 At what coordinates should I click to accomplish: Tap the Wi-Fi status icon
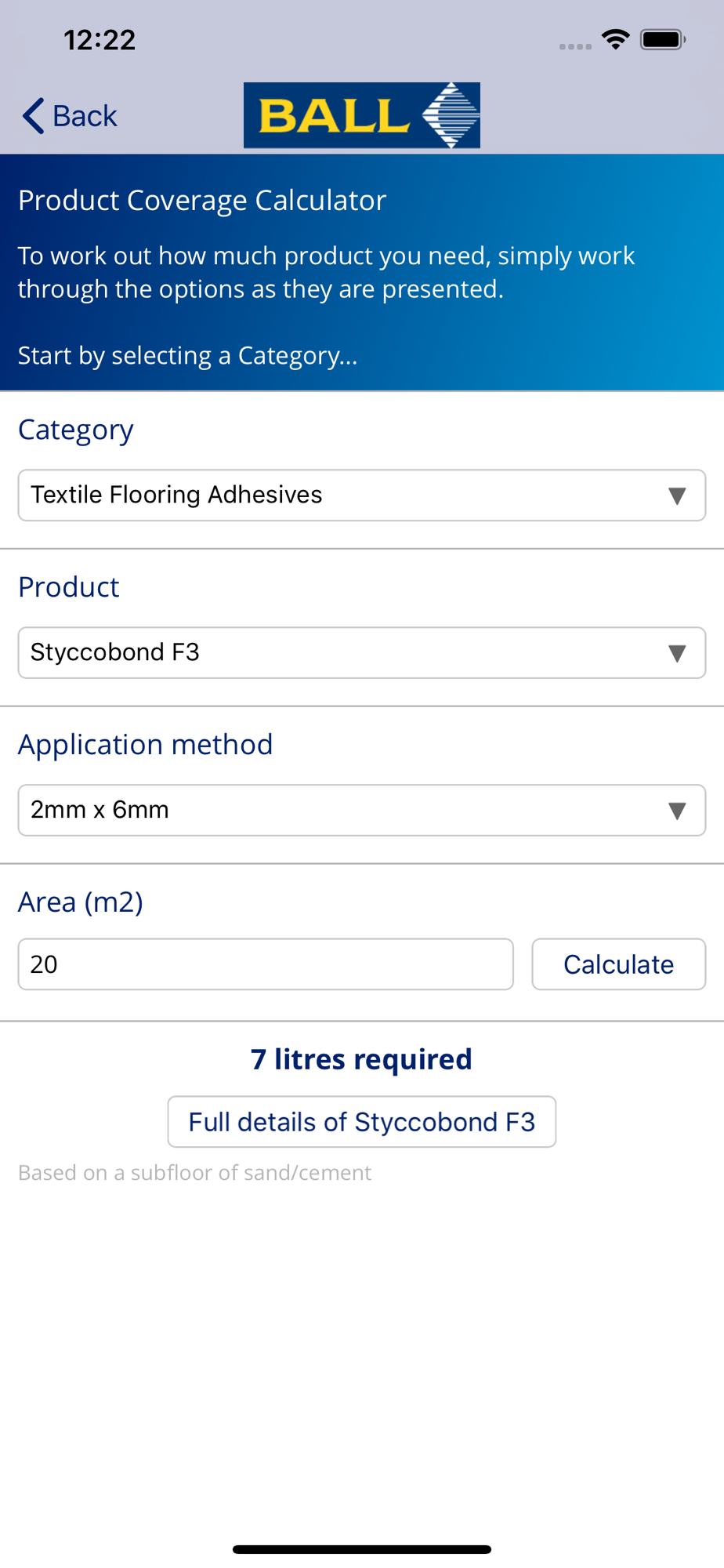(x=616, y=39)
